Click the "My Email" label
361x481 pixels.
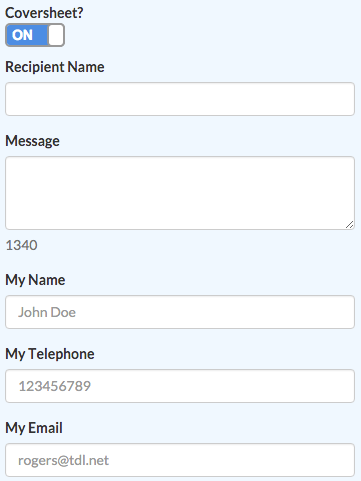tap(34, 428)
